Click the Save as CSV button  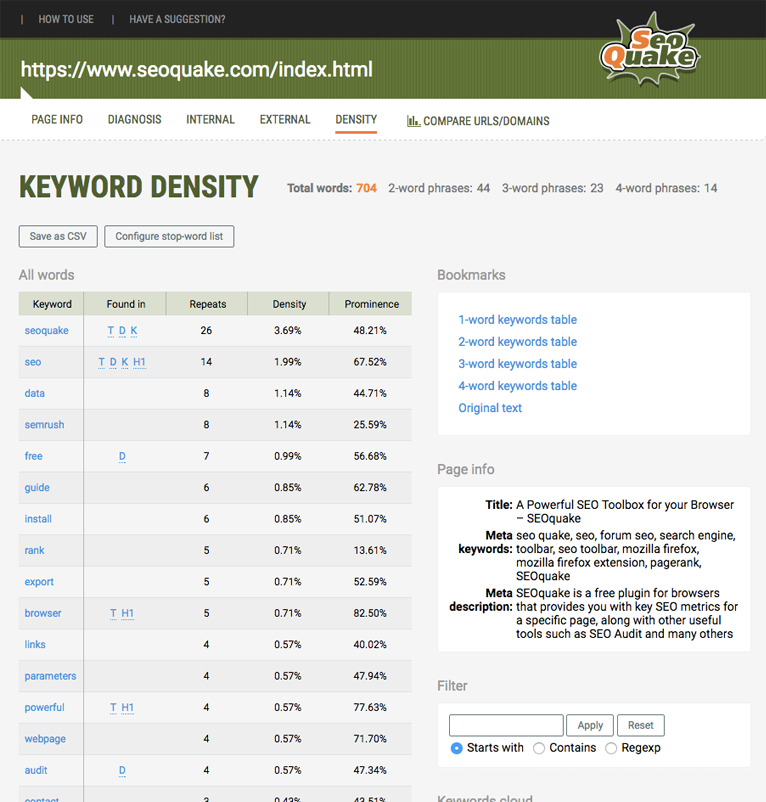pyautogui.click(x=58, y=236)
